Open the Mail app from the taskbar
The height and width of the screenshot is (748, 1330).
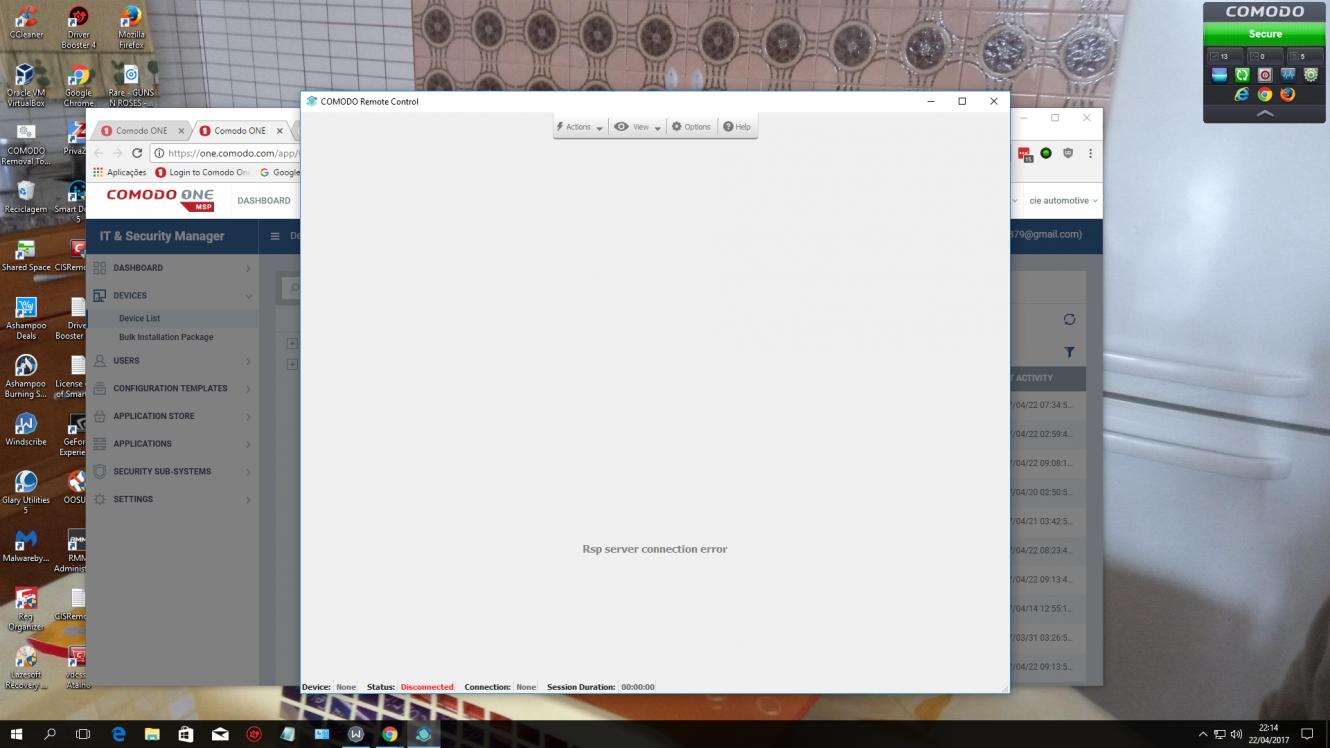tap(220, 734)
